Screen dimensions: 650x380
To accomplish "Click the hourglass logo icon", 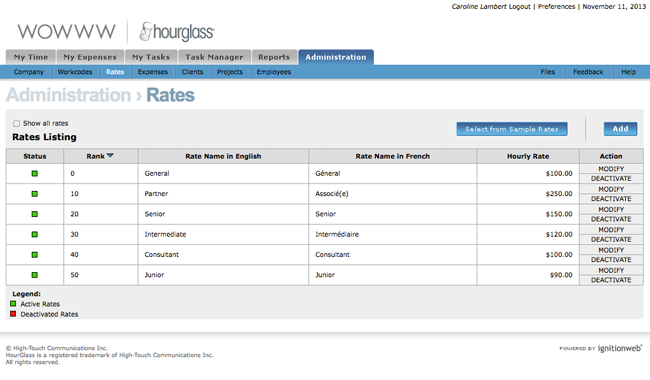I will point(177,32).
